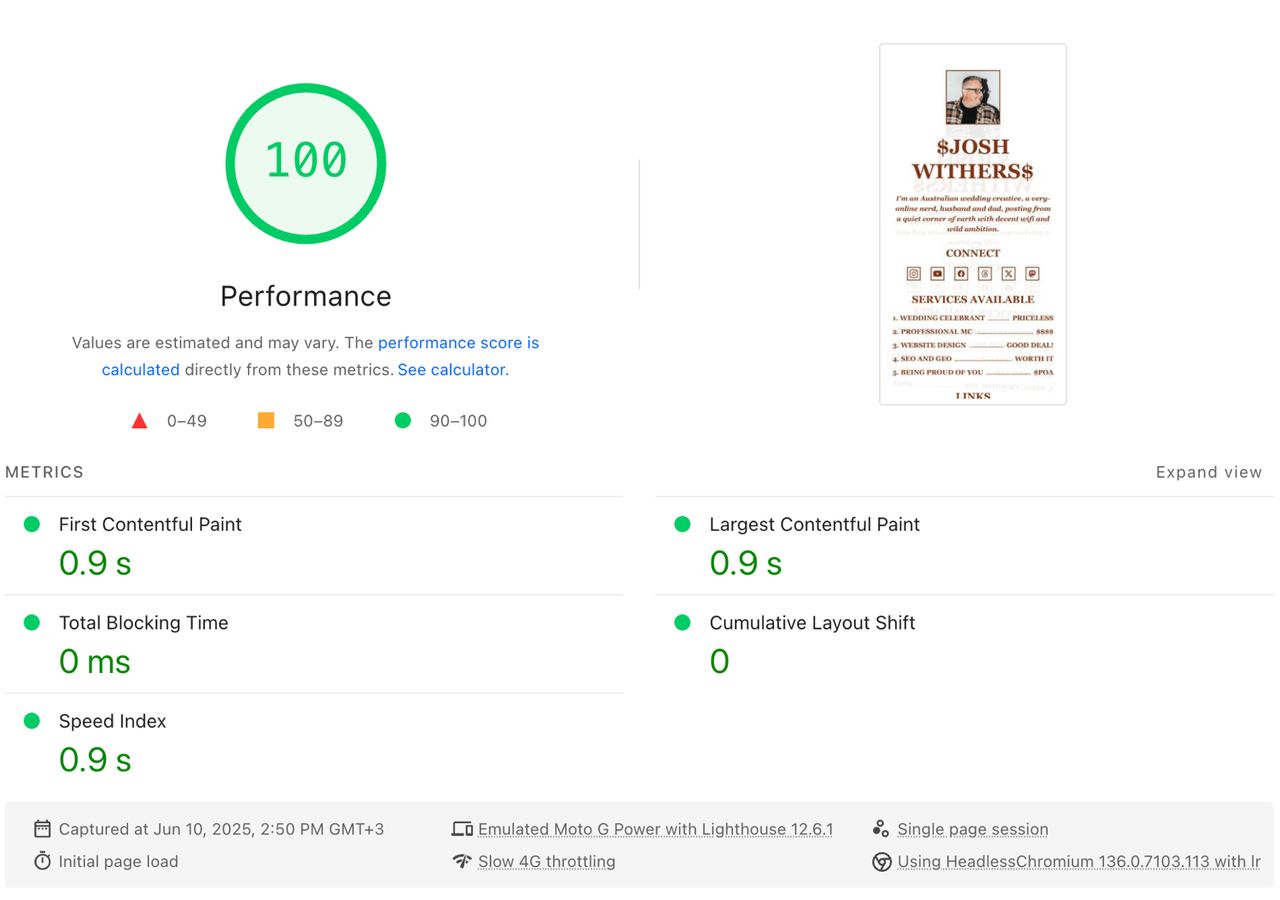Click the stopwatch icon beside Initial page load
Viewport: 1280px width, 900px height.
point(42,861)
